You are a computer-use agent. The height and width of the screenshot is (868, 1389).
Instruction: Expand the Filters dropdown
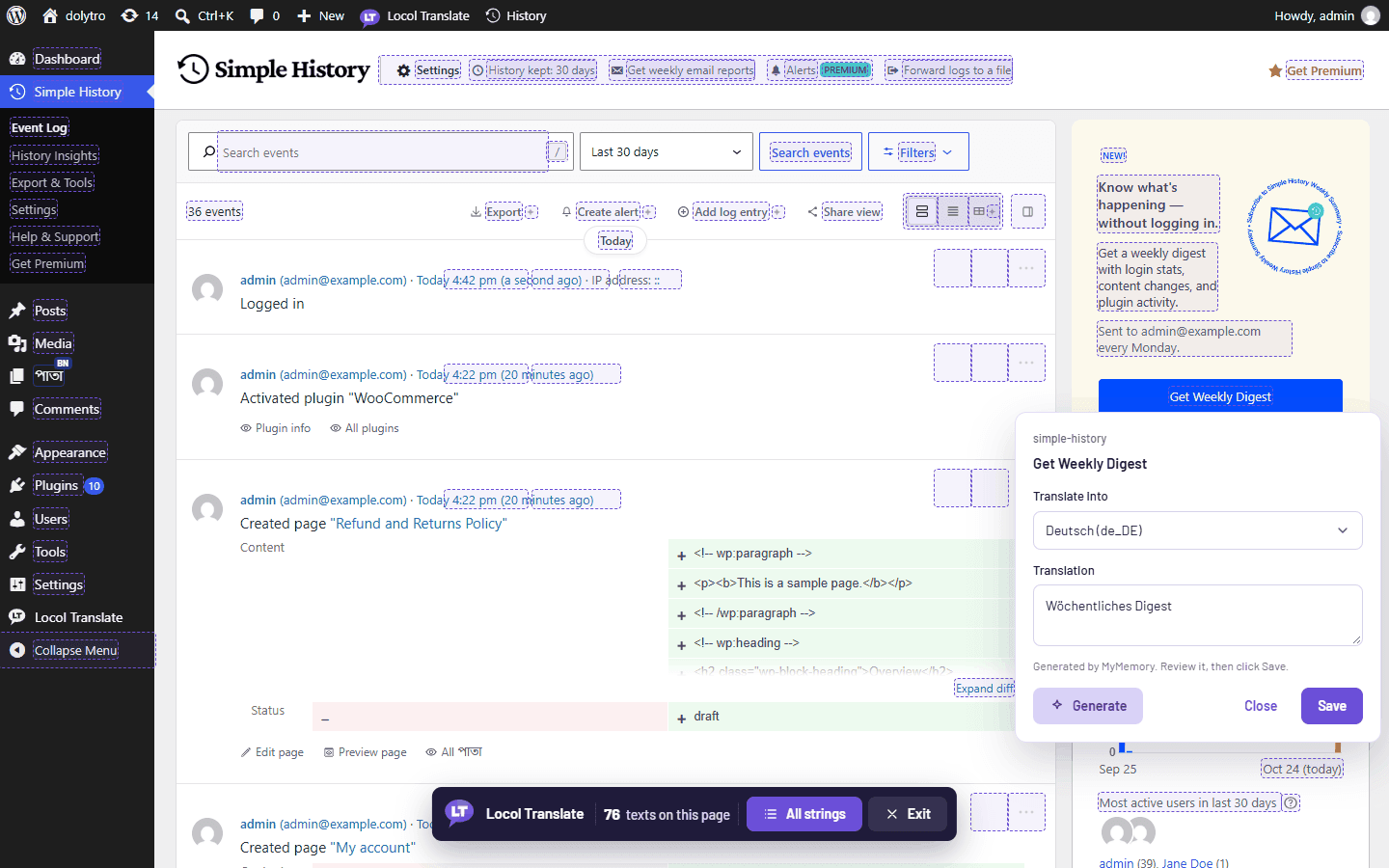click(918, 151)
